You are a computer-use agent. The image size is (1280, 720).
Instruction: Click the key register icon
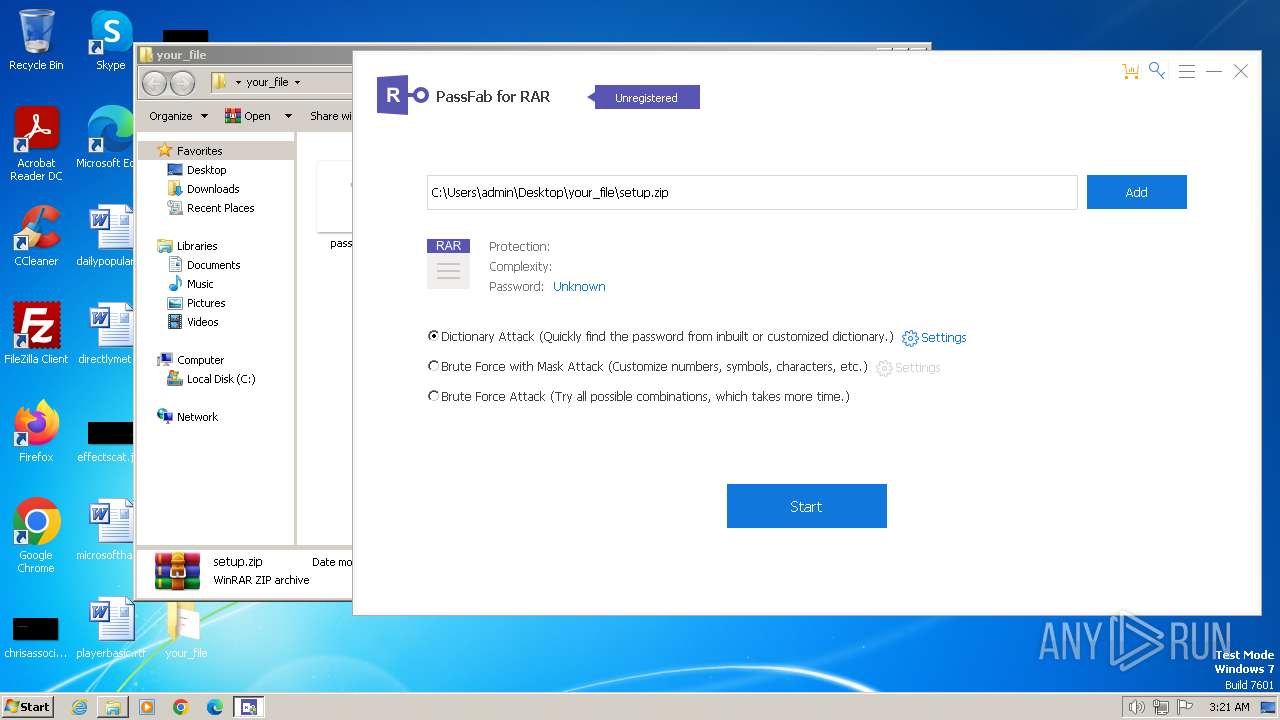click(1157, 70)
